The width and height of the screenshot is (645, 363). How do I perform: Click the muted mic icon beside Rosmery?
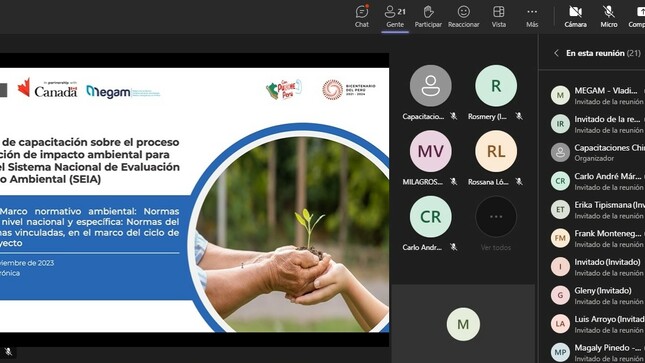coord(519,116)
